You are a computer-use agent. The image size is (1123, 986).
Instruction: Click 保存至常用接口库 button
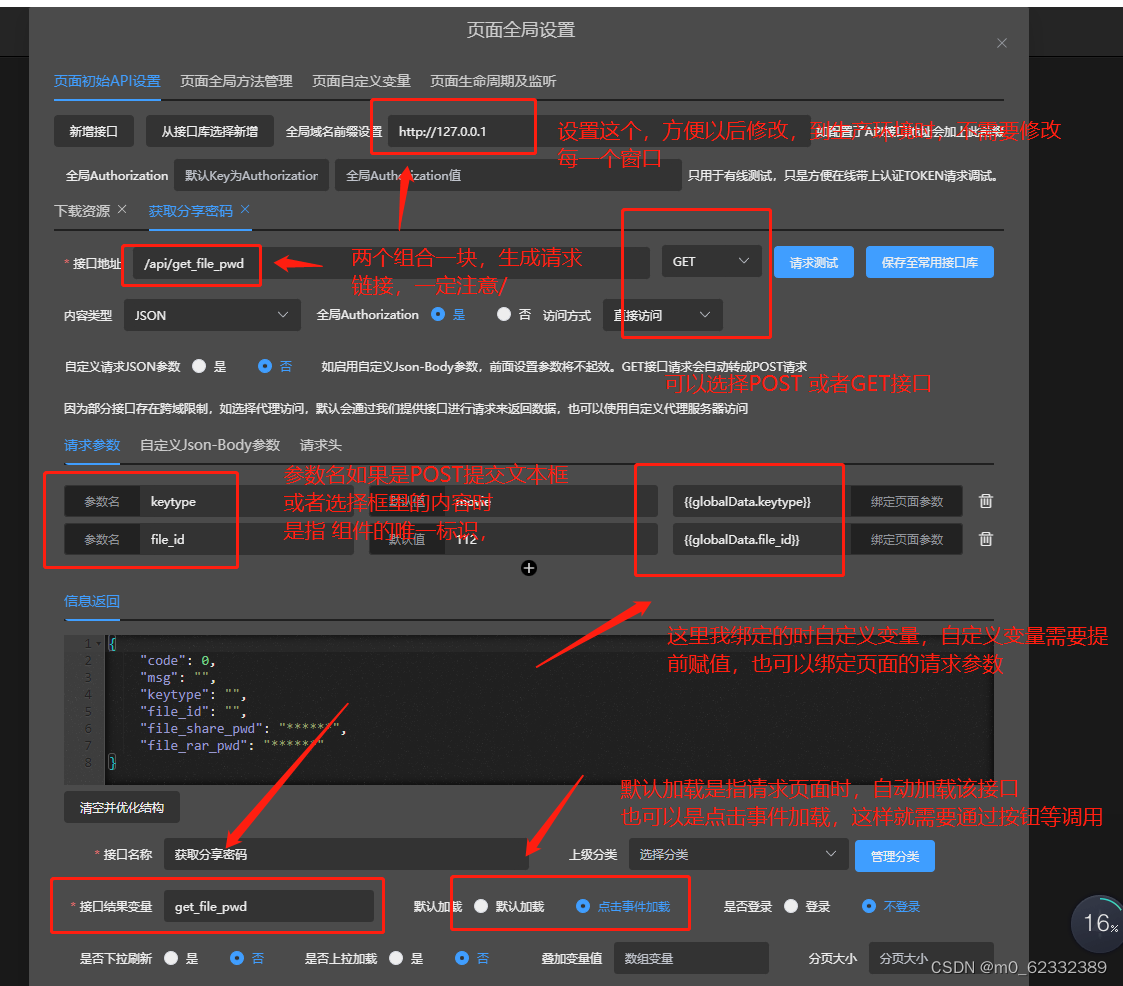pyautogui.click(x=930, y=262)
